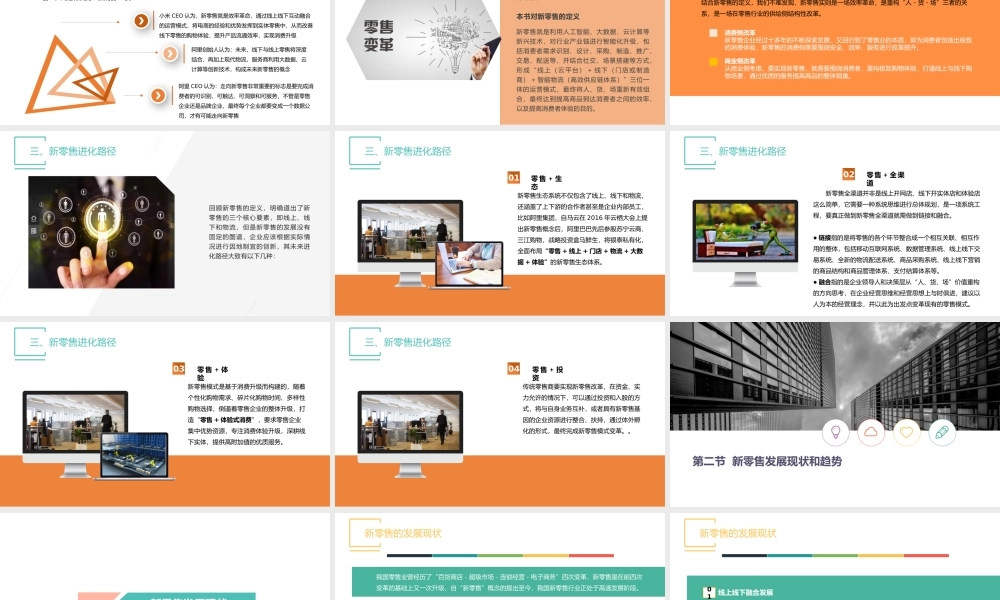Screen dimensions: 1000x600
Task: Toggle the yellow square beside 商业侧改革
Action: tap(712, 62)
